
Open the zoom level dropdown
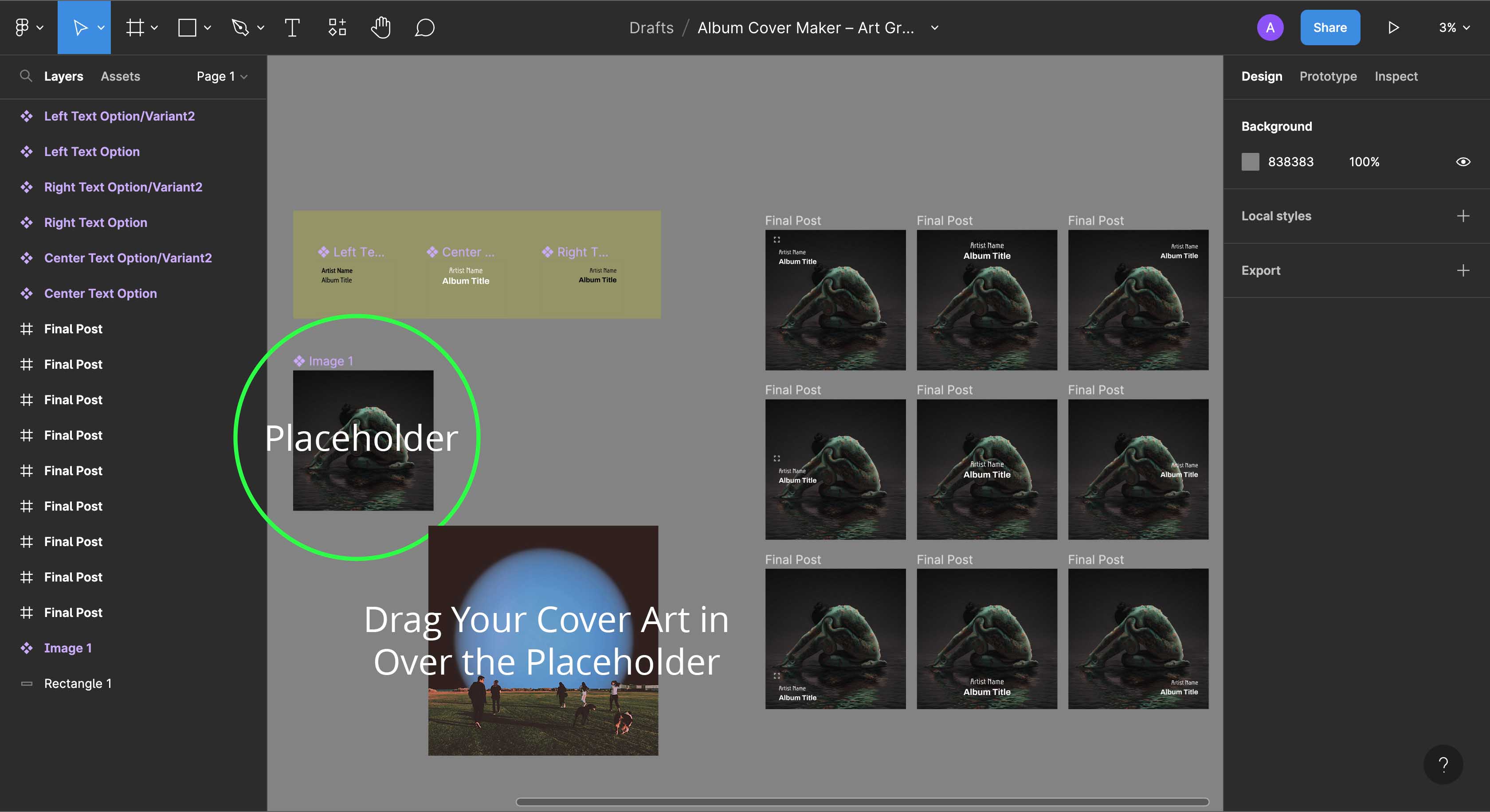(1454, 28)
